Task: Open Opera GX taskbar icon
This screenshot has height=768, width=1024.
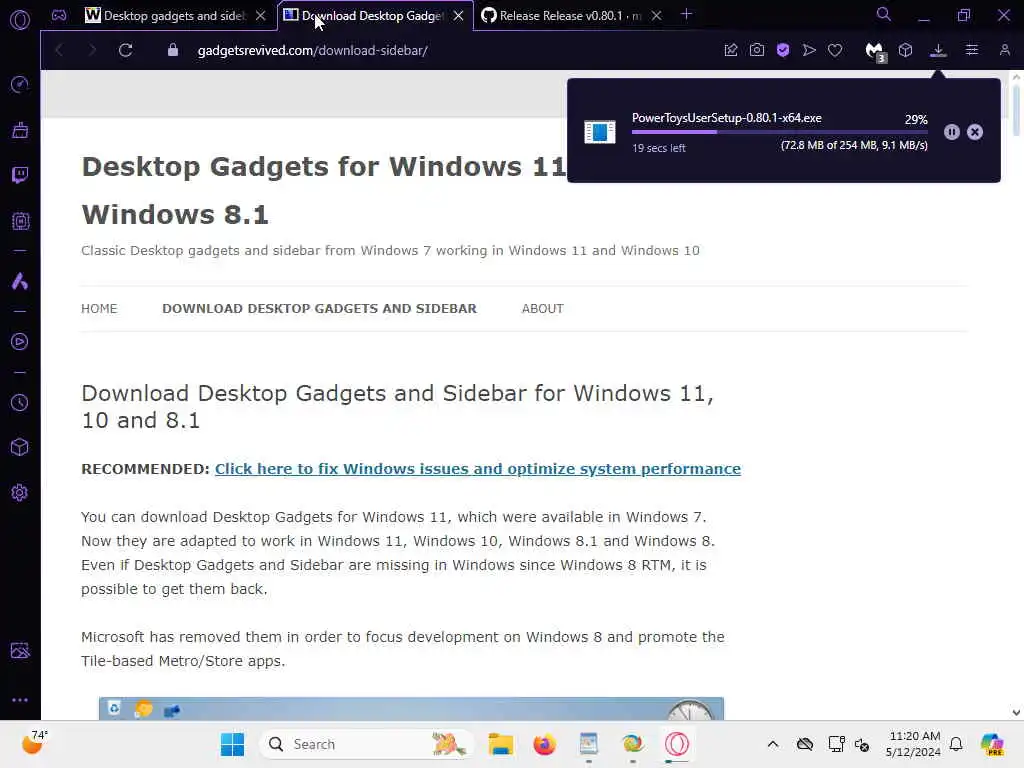Action: click(x=677, y=744)
